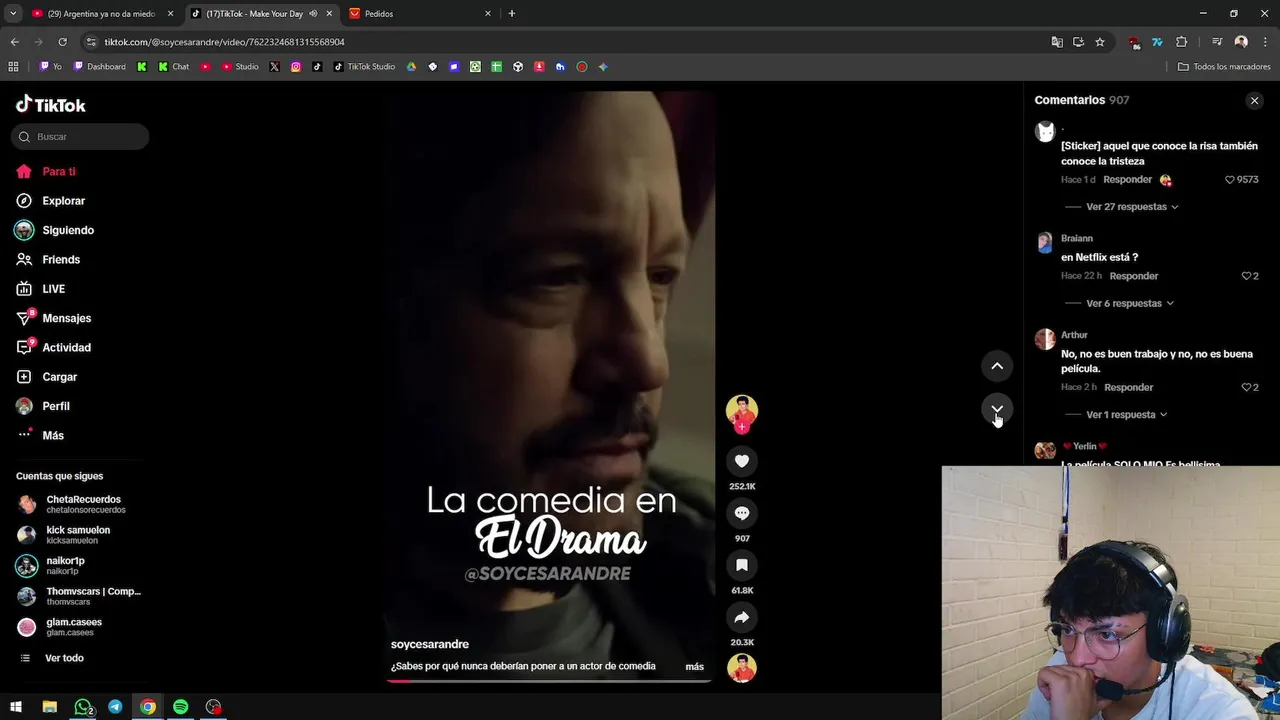Like the comment with 9573 likes
This screenshot has height=720, width=1280.
1230,180
